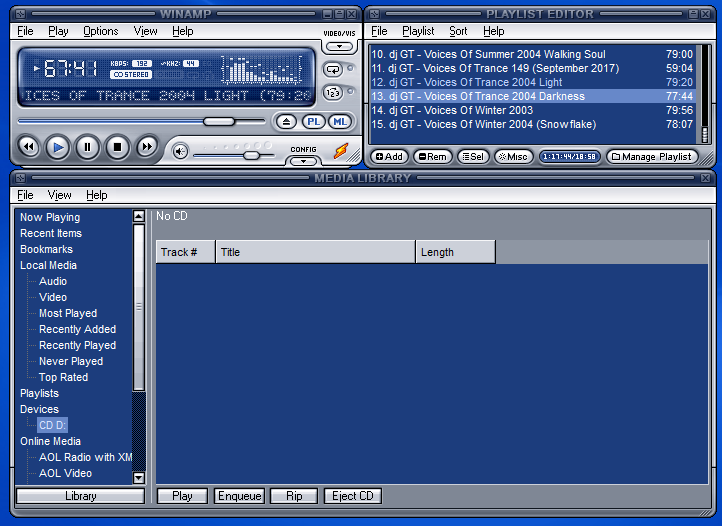
Task: Select Audio under Local Media
Action: (x=53, y=281)
